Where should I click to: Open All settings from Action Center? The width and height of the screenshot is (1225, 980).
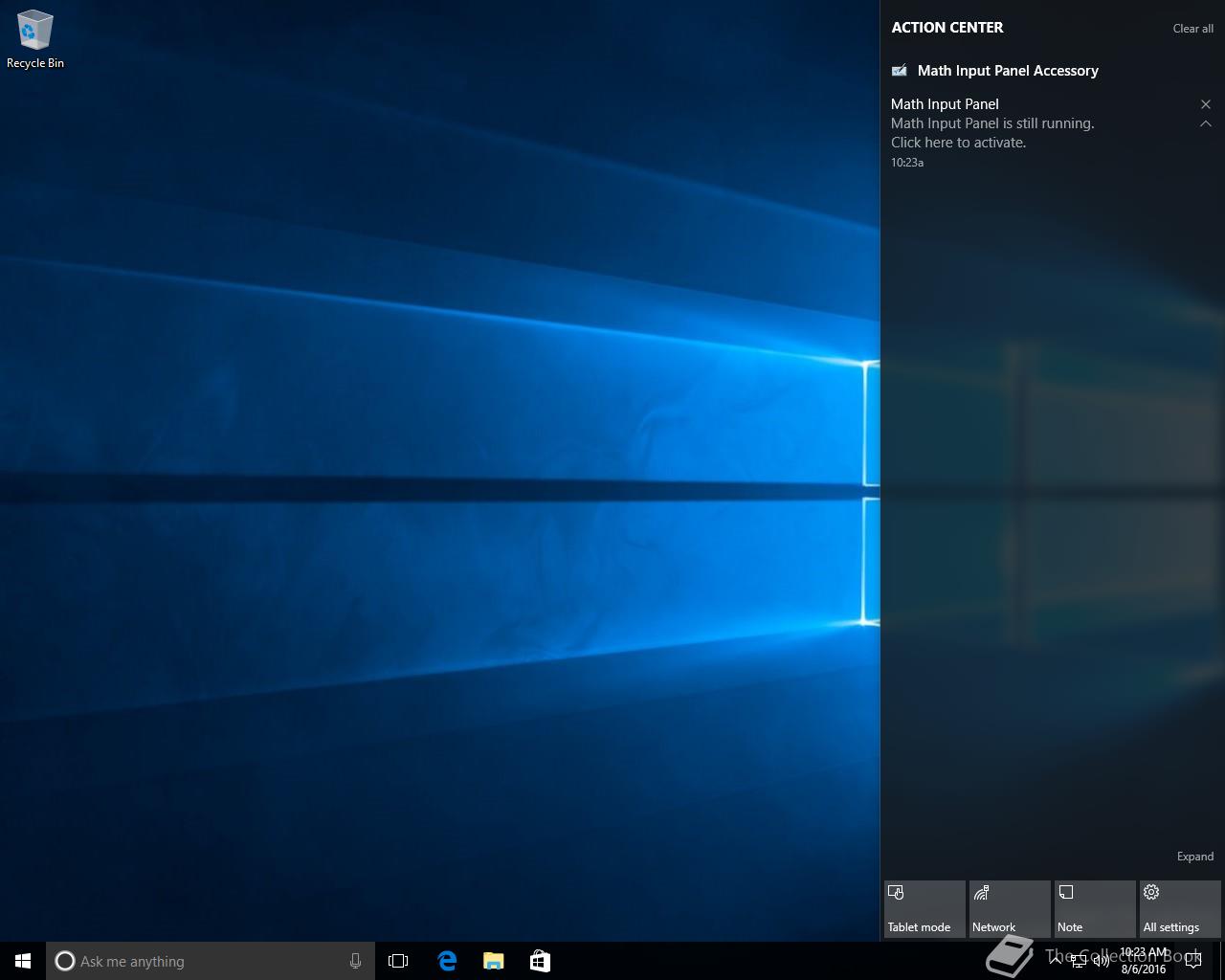1179,908
